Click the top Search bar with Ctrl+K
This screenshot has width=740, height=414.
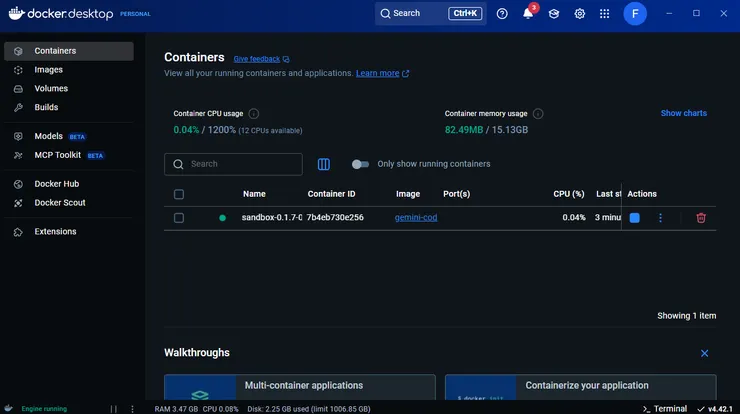click(x=430, y=13)
